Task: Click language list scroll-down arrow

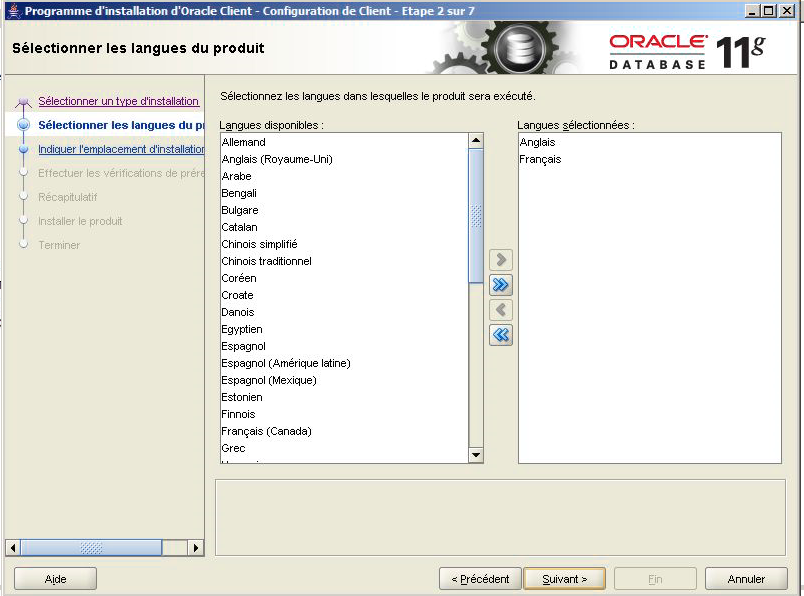Action: pos(476,455)
